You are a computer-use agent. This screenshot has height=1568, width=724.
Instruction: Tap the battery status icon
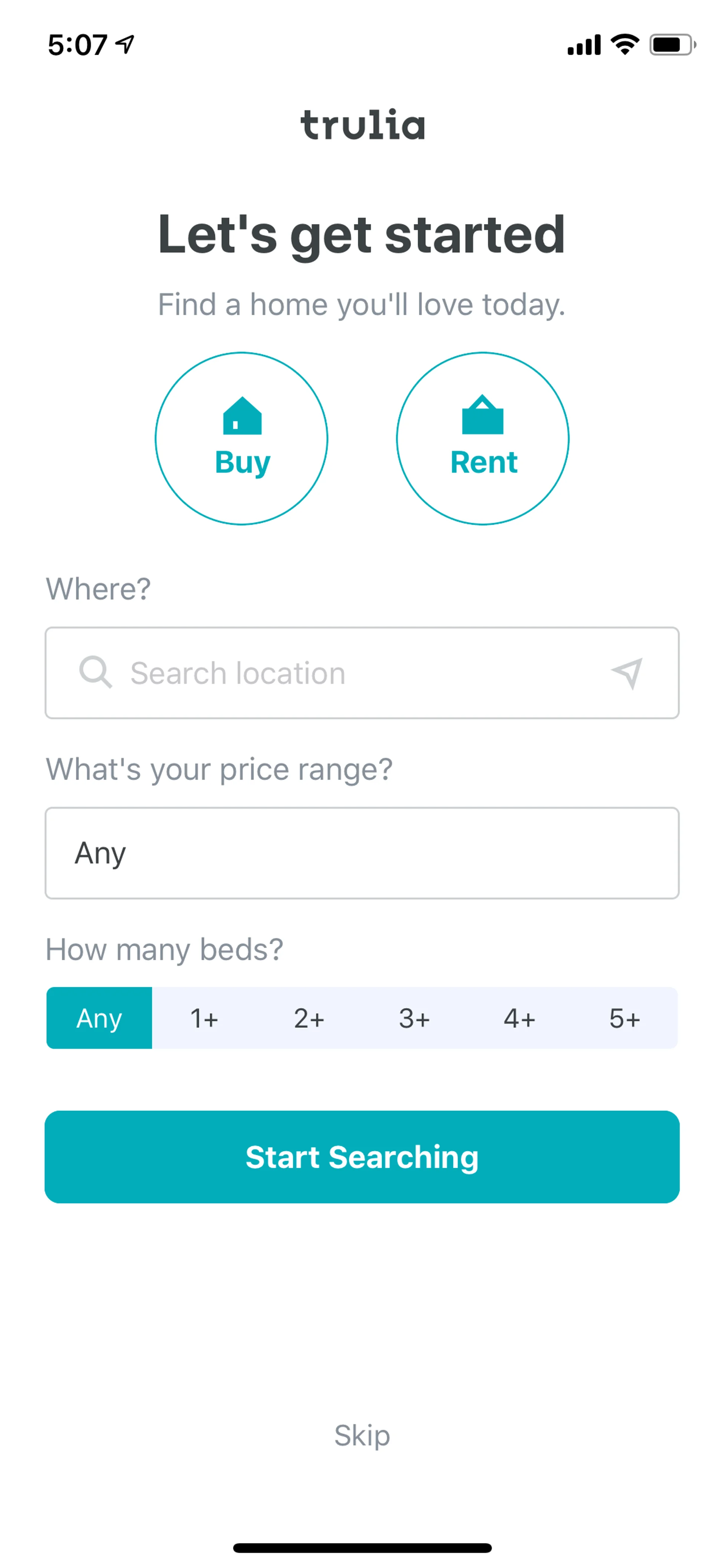672,45
